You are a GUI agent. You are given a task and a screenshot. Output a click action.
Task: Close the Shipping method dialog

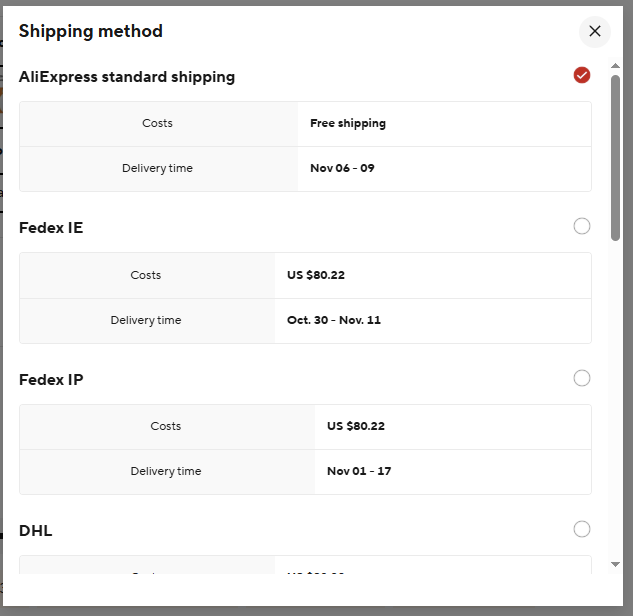[595, 31]
